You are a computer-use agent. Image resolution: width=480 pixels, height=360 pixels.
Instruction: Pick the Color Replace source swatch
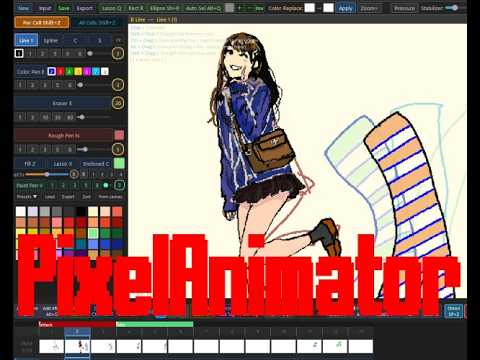310,8
